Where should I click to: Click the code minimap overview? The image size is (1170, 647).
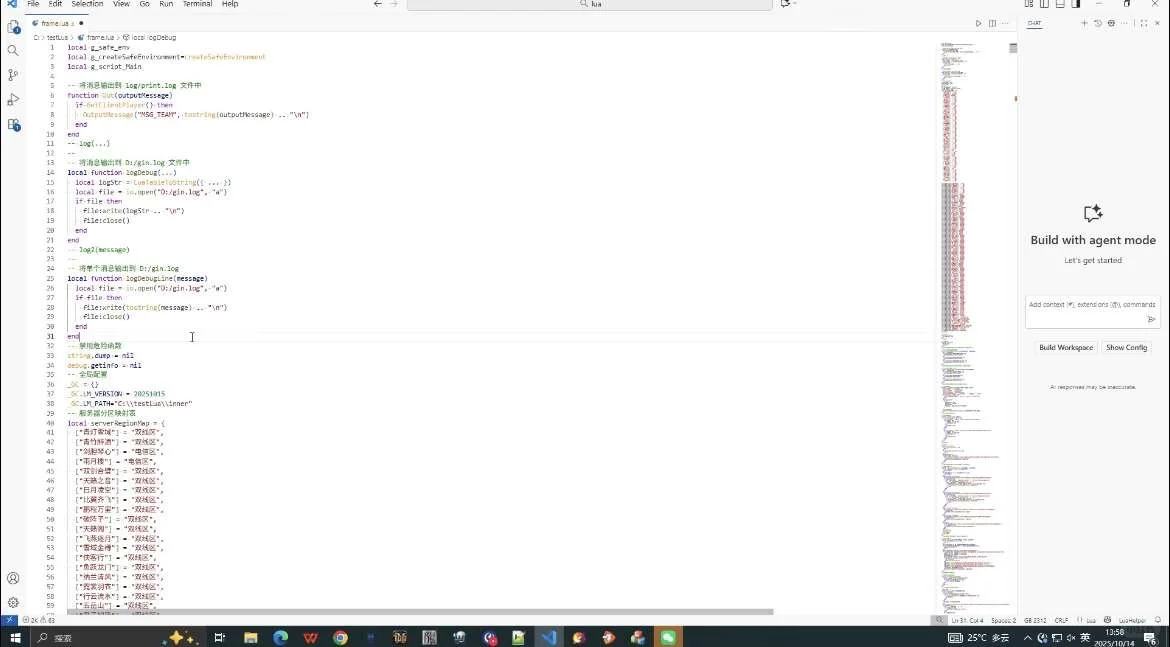(x=973, y=327)
